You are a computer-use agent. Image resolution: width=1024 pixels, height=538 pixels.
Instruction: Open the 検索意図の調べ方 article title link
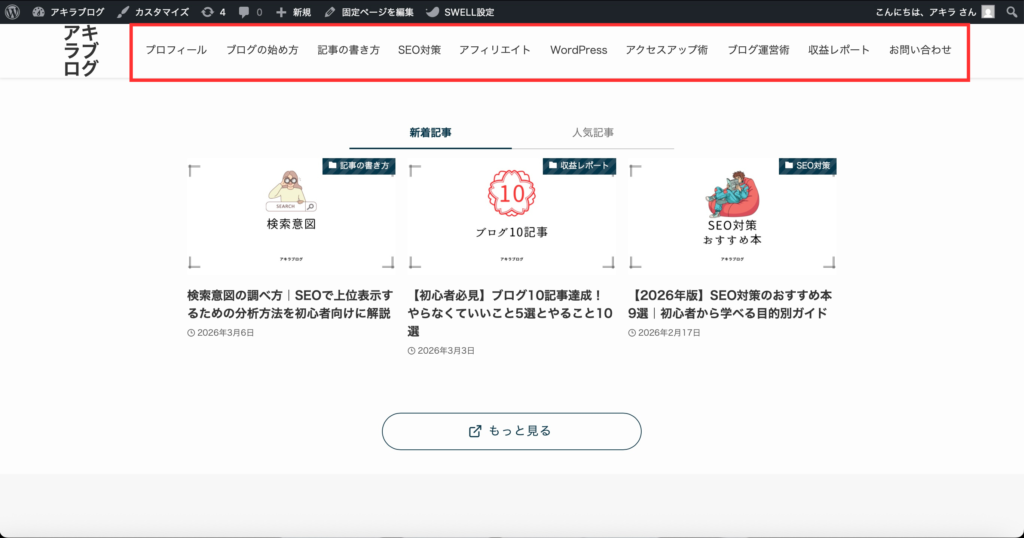289,305
